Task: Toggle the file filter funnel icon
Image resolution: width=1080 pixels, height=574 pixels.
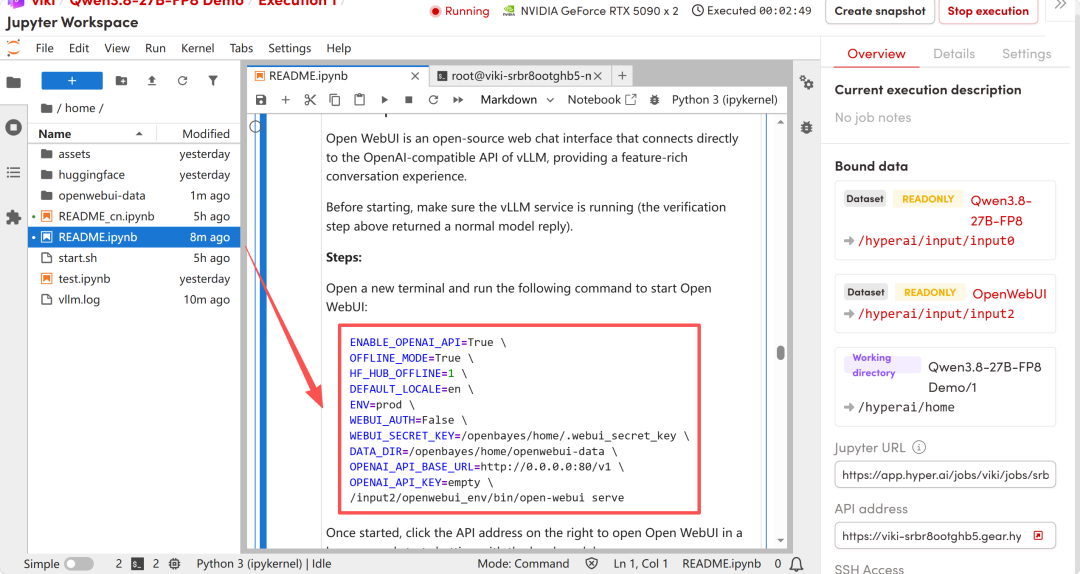Action: click(x=213, y=81)
